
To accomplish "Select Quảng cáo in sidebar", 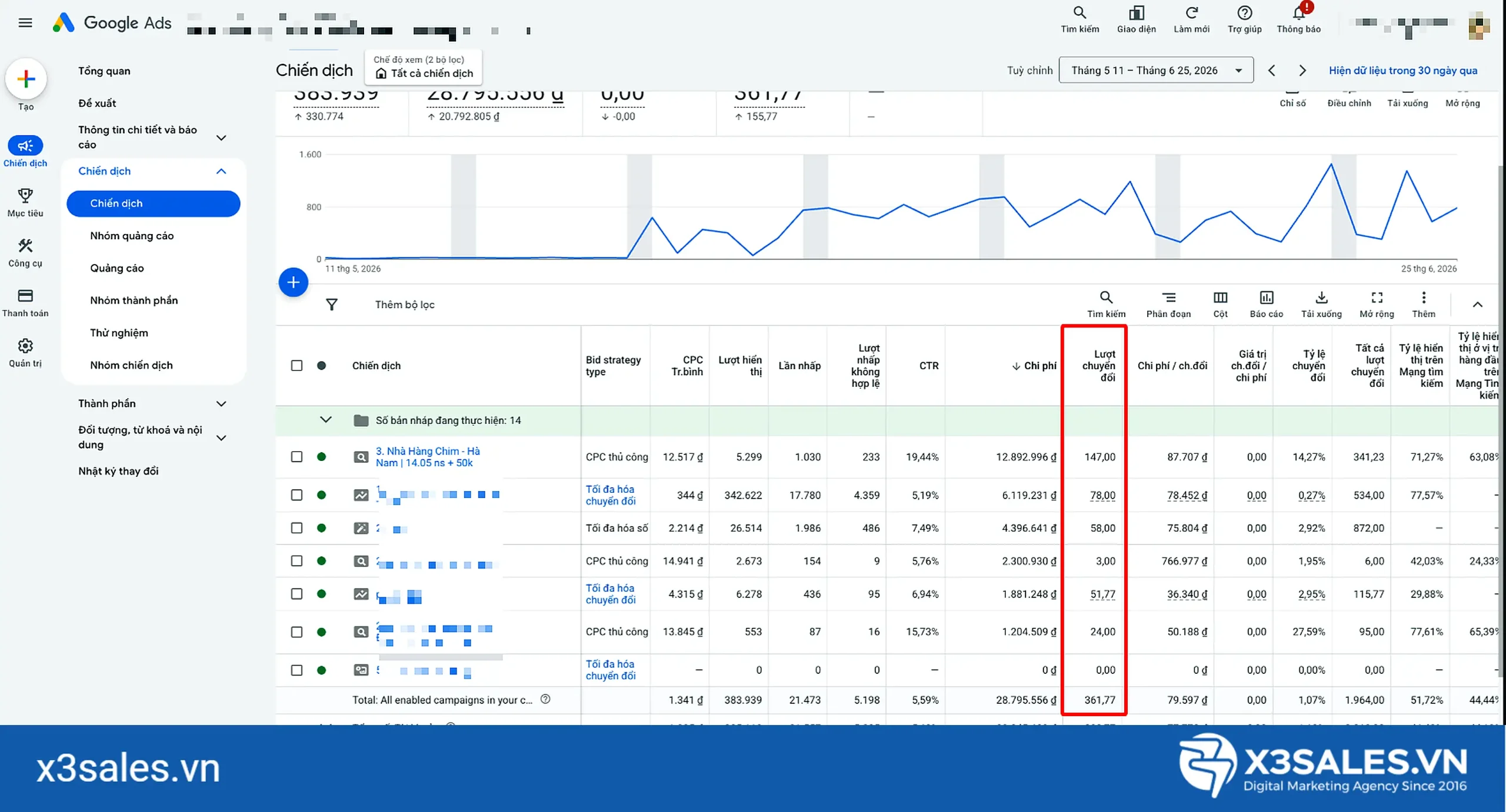I will 116,268.
